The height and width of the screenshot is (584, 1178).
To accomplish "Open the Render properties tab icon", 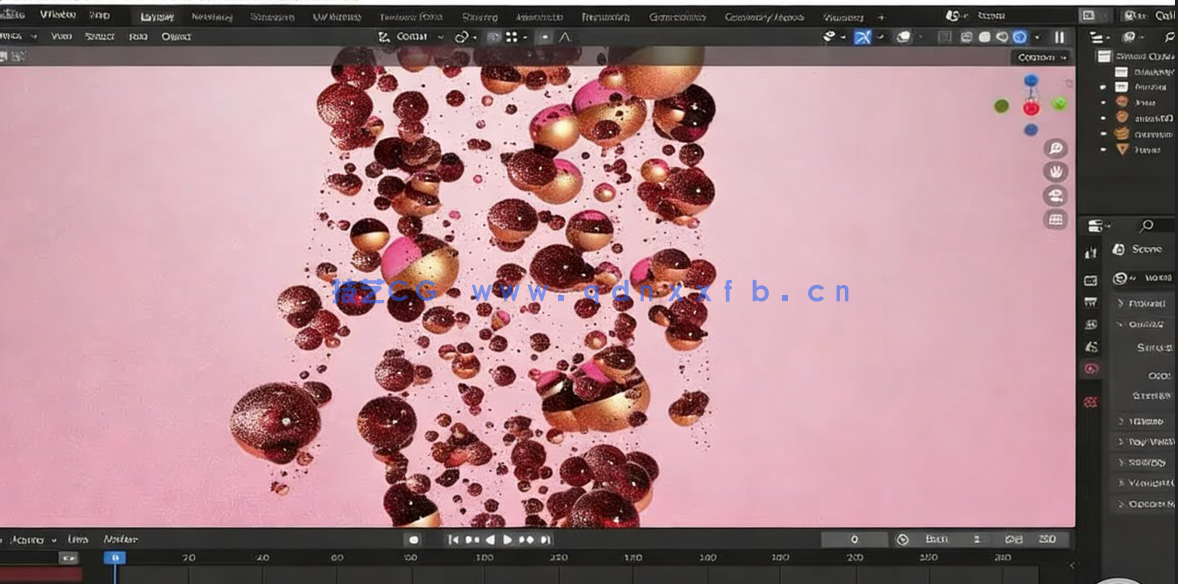I will (1090, 250).
